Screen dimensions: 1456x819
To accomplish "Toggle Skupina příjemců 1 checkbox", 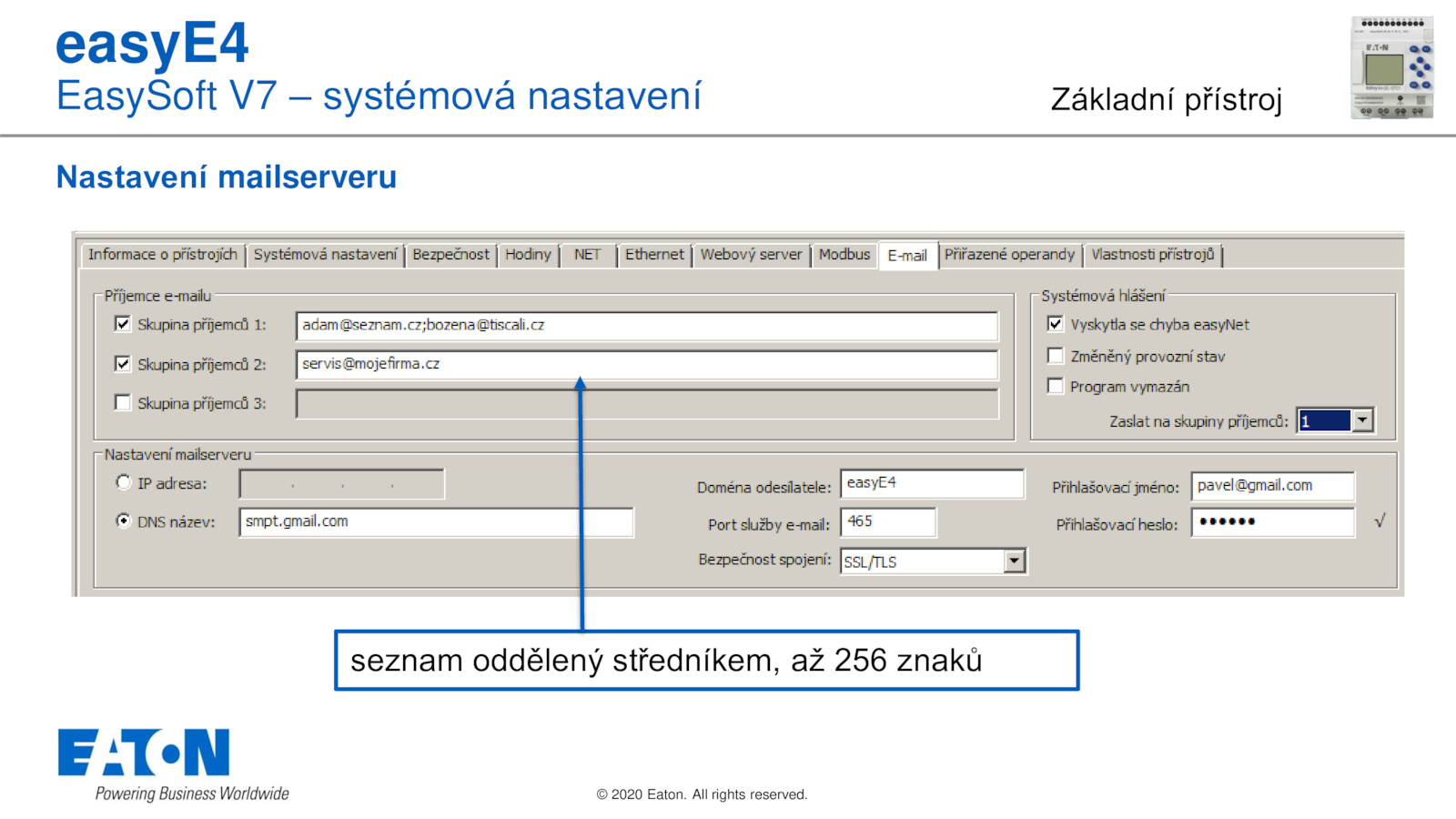I will (x=123, y=324).
